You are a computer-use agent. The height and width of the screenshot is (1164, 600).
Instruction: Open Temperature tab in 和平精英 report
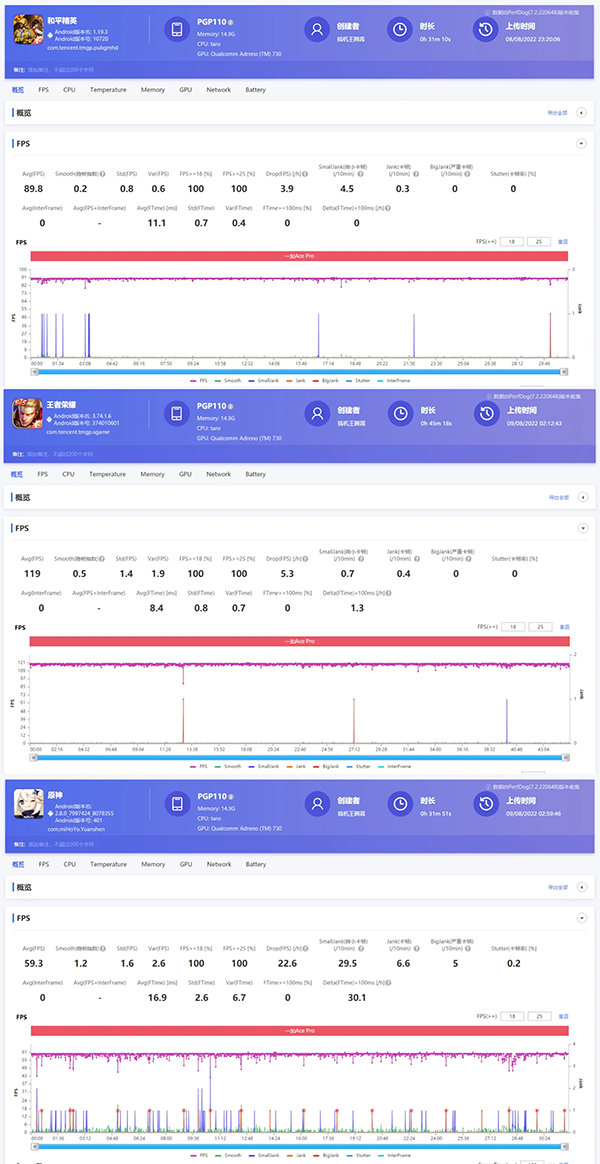coord(108,90)
